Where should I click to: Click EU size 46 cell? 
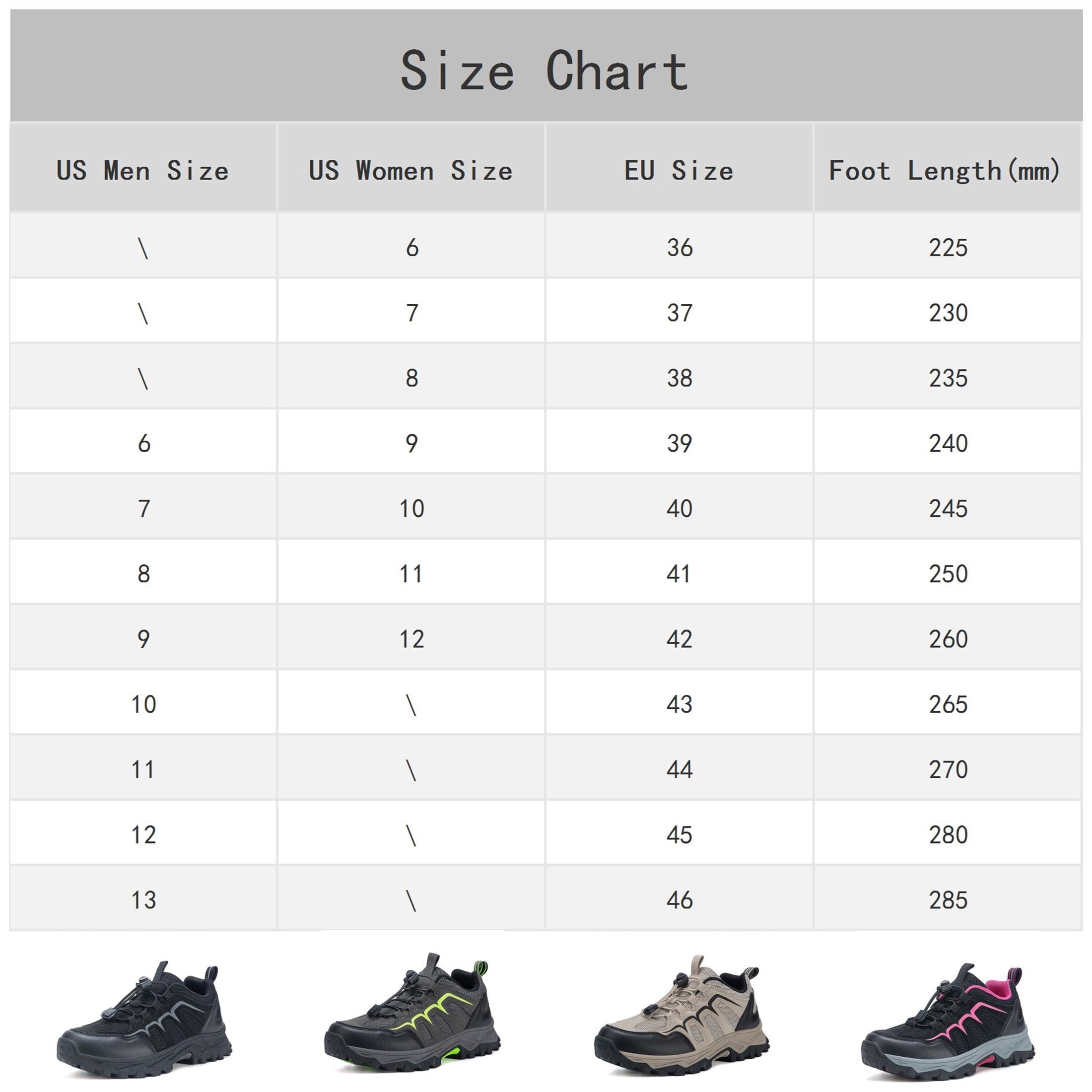(680, 899)
